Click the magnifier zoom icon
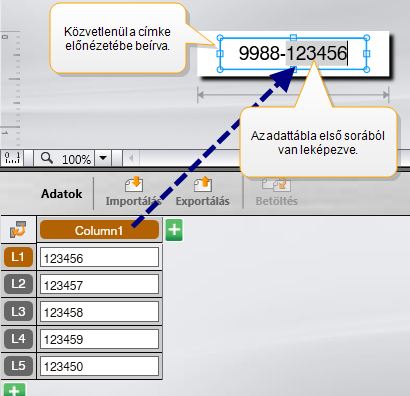This screenshot has height=396, width=410. coord(47,158)
